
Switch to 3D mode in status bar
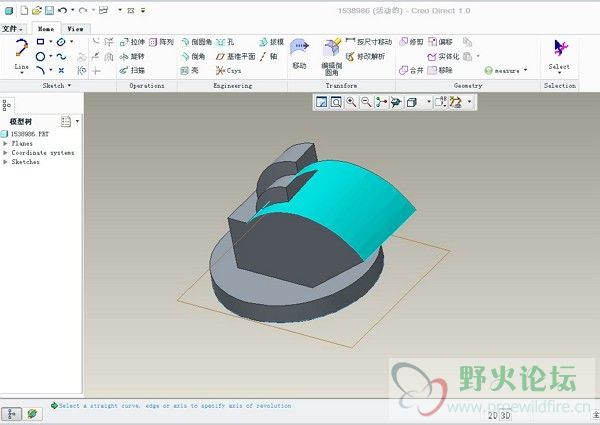point(505,415)
